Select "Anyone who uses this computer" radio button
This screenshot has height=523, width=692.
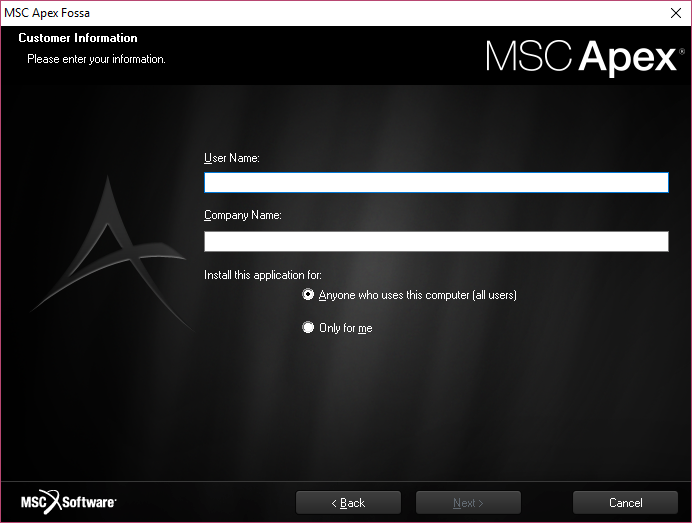pos(308,294)
